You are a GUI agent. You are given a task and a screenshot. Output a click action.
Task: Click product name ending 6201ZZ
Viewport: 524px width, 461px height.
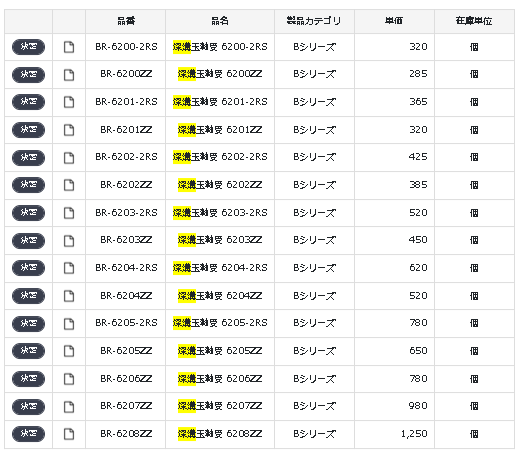coord(220,130)
